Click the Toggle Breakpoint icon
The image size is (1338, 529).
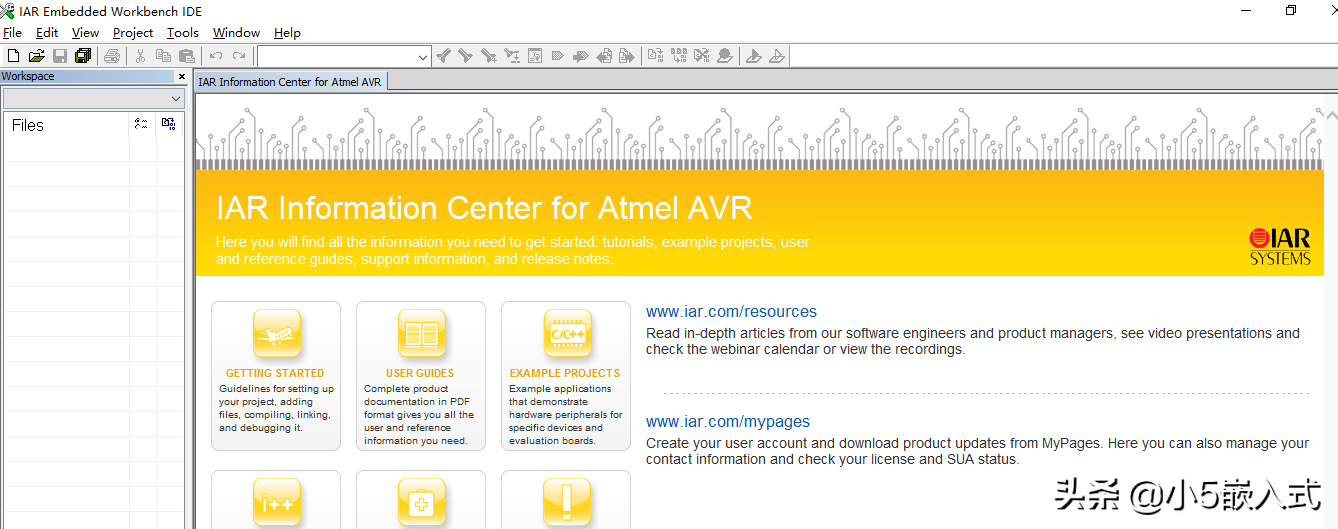[725, 56]
